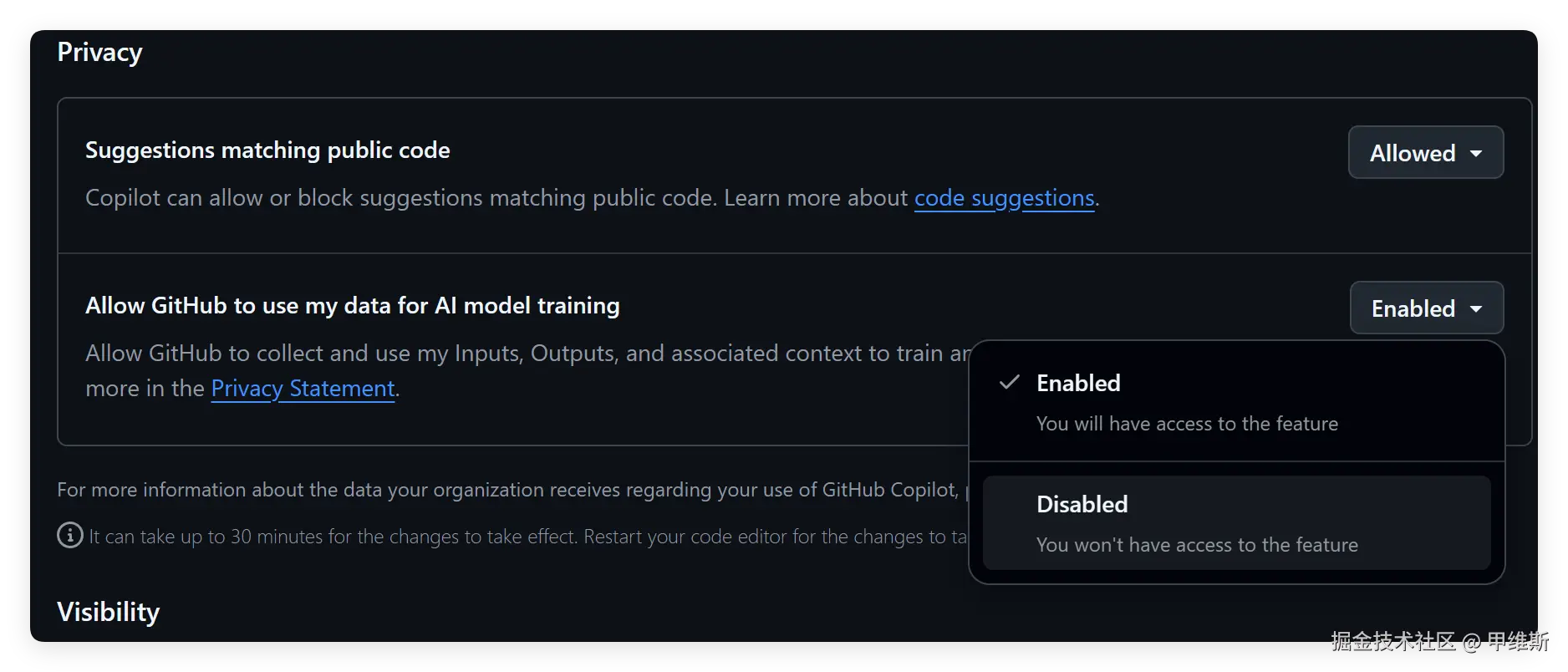Click the caret arrow beside Allowed
The width and height of the screenshot is (1568, 672).
[1476, 154]
